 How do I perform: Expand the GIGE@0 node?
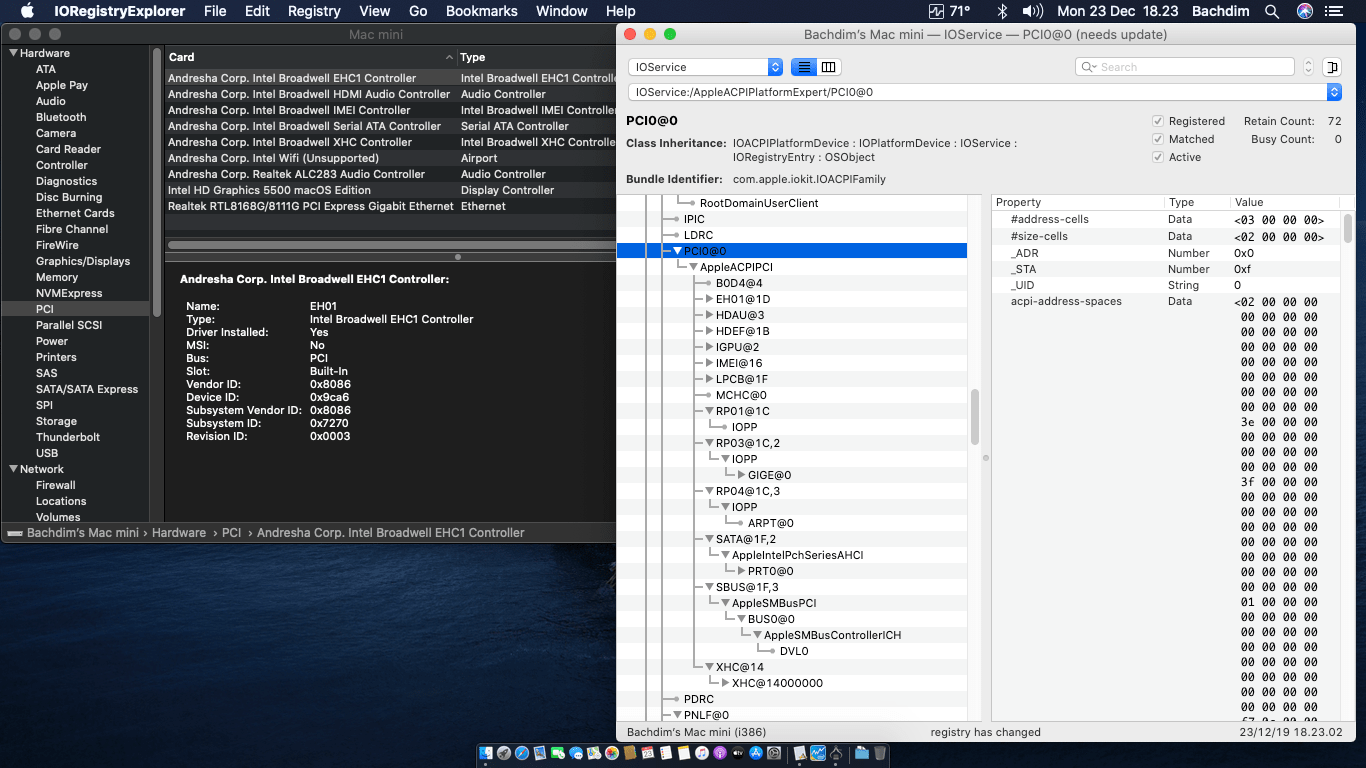[741, 475]
